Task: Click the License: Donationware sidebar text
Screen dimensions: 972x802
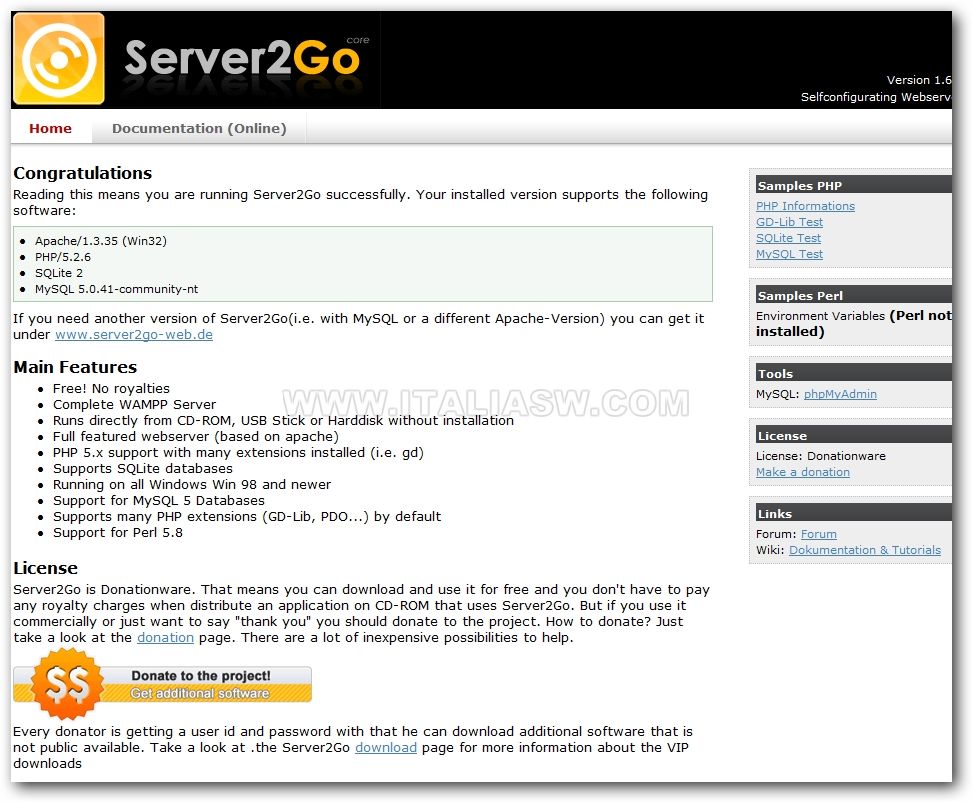Action: (821, 456)
